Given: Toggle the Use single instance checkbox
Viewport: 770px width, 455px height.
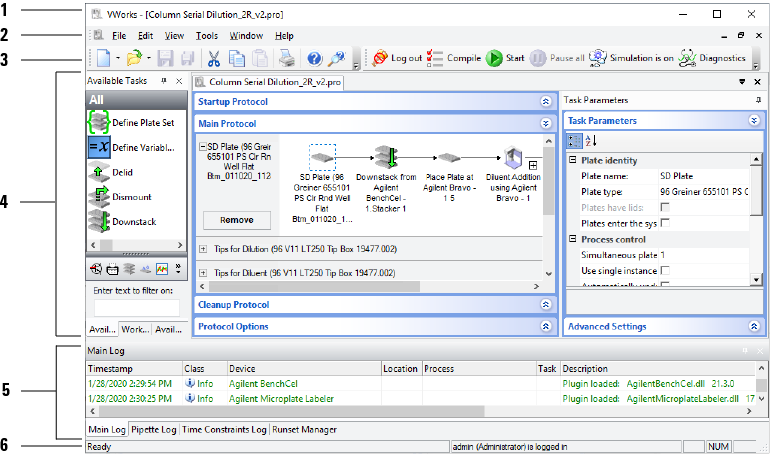Looking at the screenshot, I should click(665, 270).
